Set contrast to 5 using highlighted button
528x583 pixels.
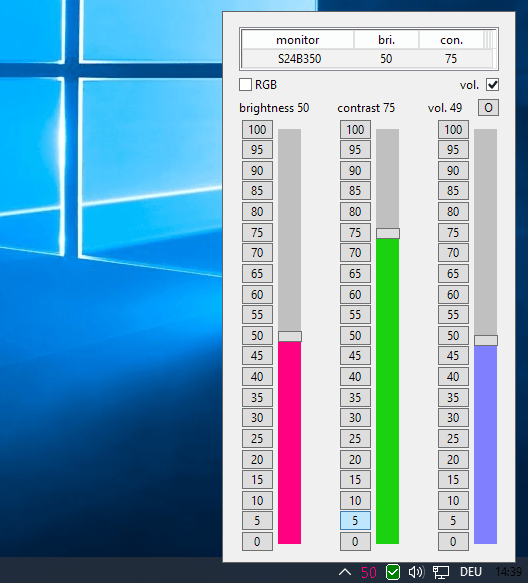pyautogui.click(x=355, y=521)
